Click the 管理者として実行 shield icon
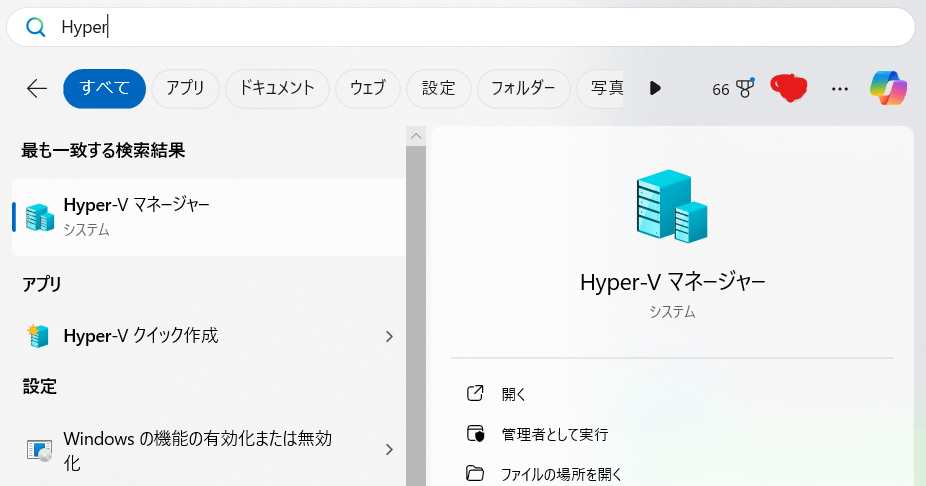The width and height of the screenshot is (926, 486). click(x=475, y=434)
